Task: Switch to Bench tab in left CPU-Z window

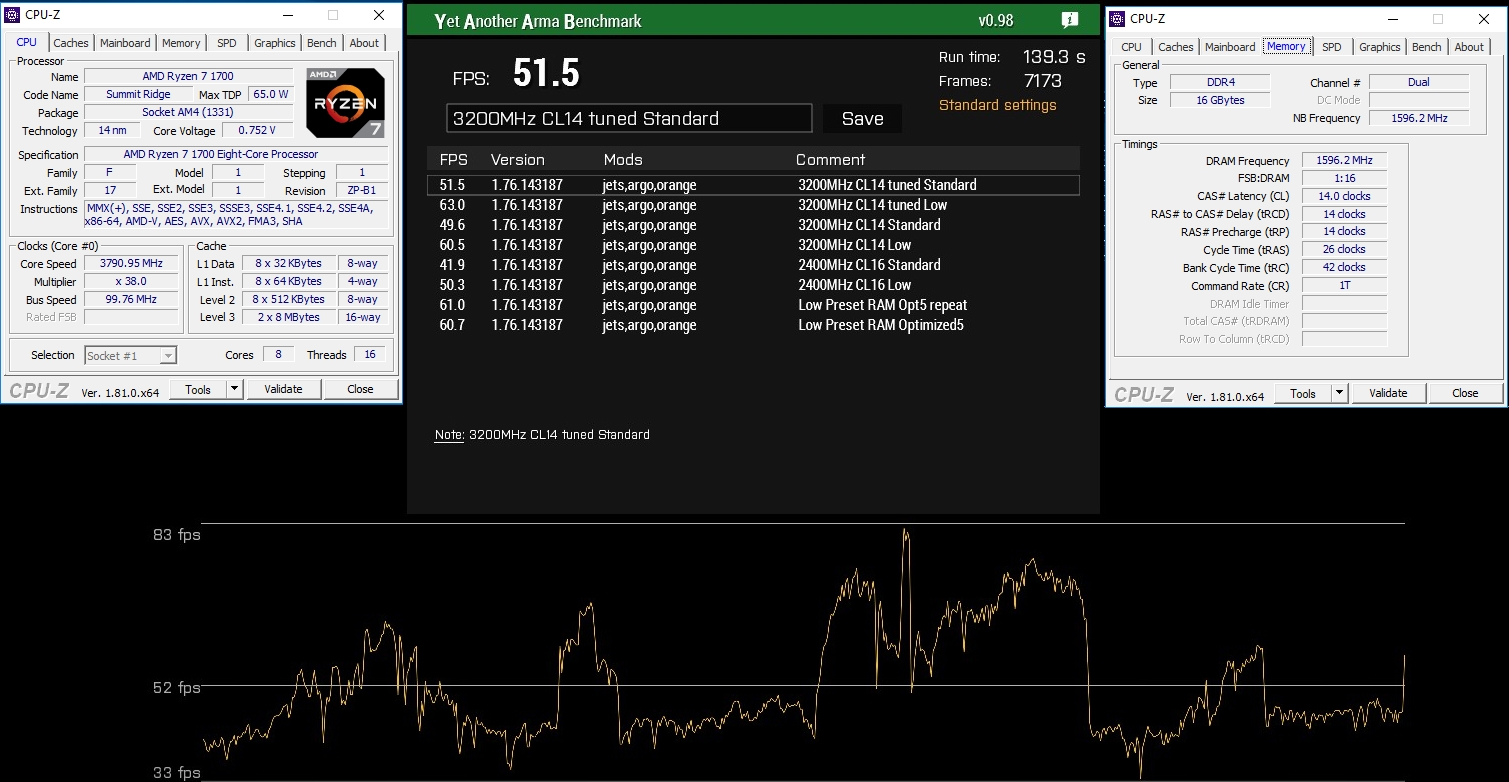Action: pyautogui.click(x=322, y=43)
